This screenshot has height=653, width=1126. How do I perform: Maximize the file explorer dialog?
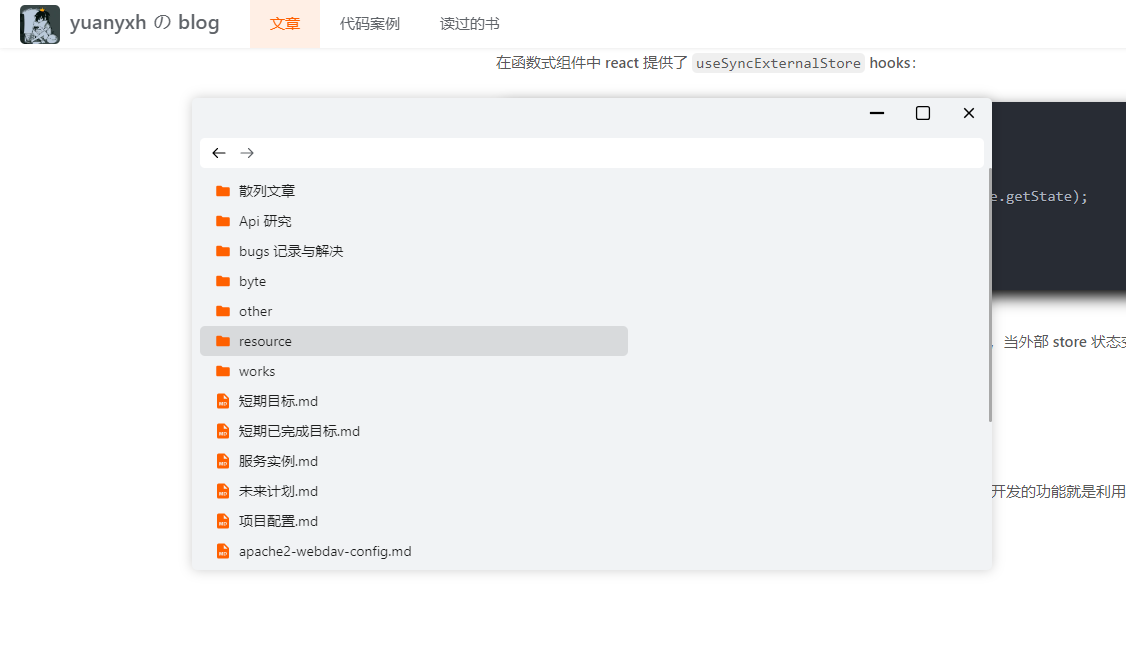point(923,114)
